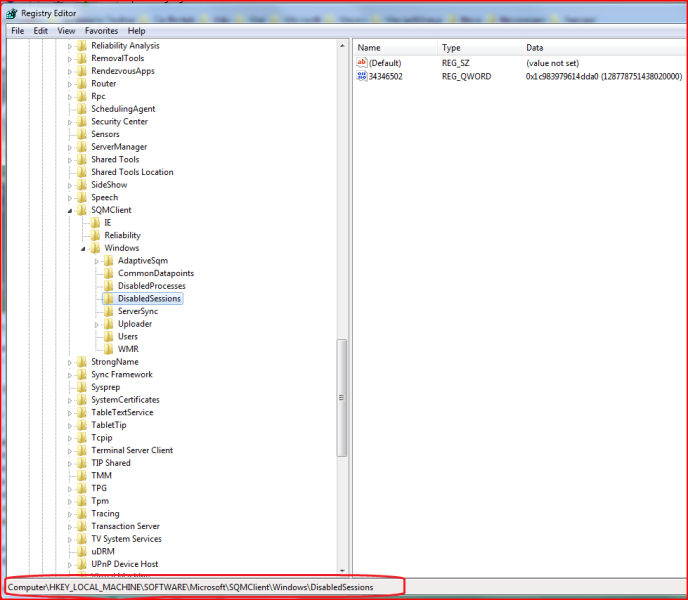
Task: Click the (Default) string value icon
Action: click(362, 63)
